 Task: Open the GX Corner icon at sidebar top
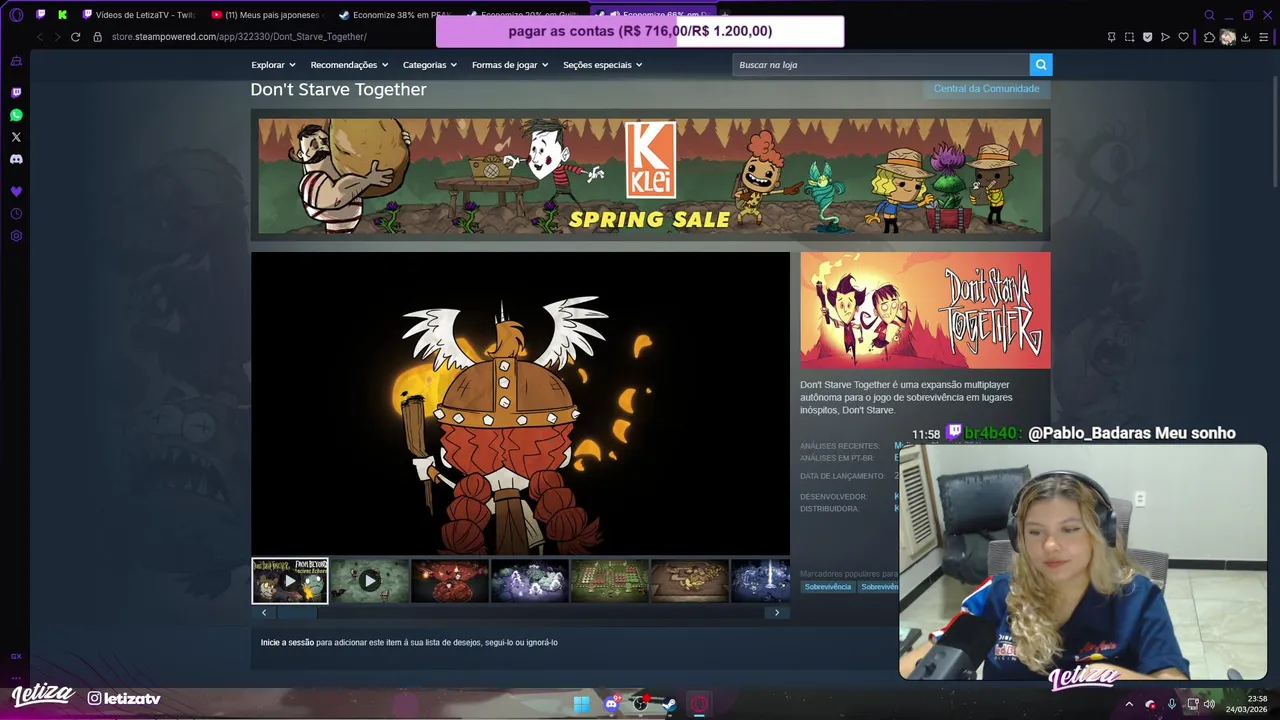coord(16,61)
